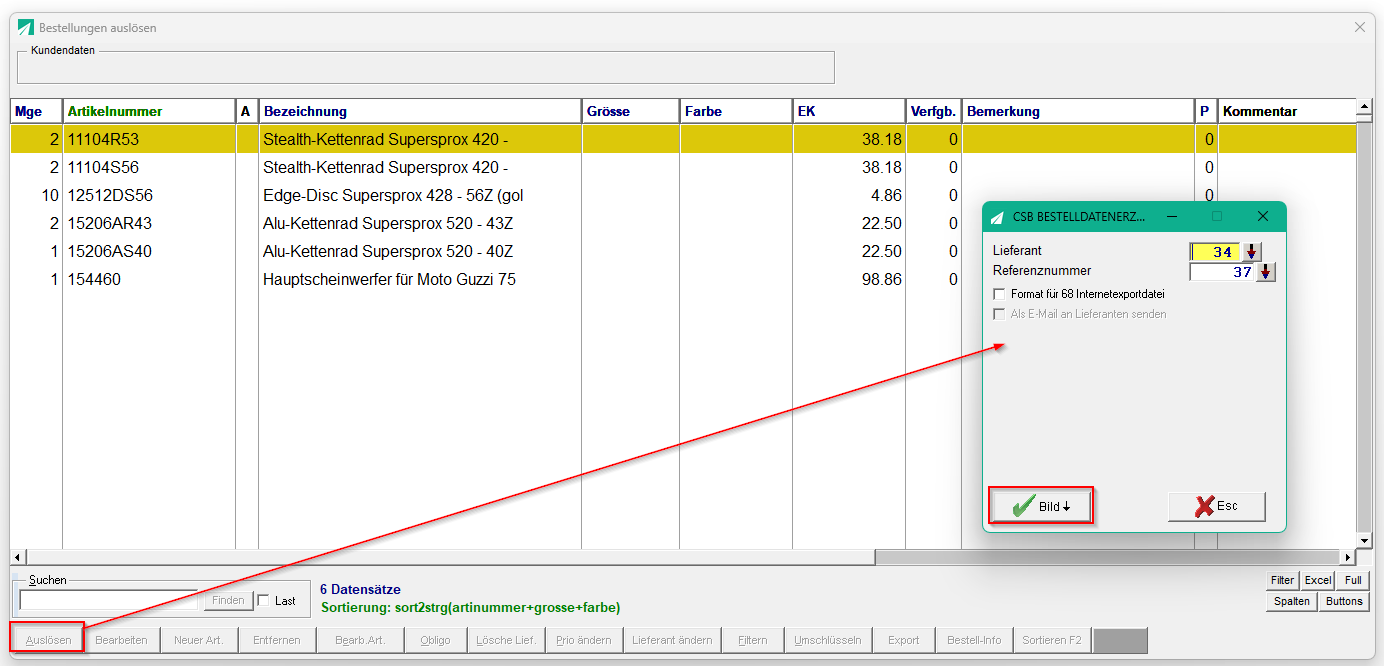The width and height of the screenshot is (1384, 666).
Task: Click the Bezeichnung column header
Action: point(420,111)
